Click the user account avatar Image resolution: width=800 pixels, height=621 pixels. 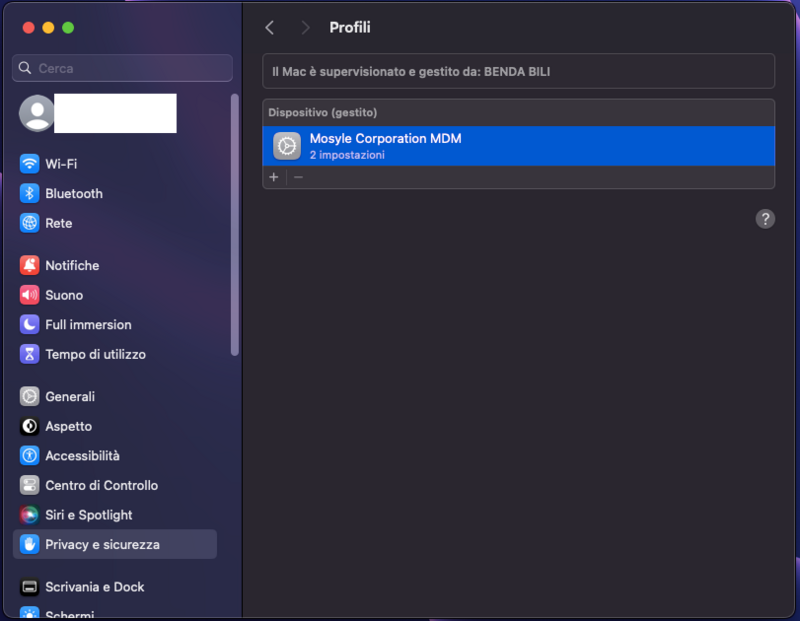point(37,113)
